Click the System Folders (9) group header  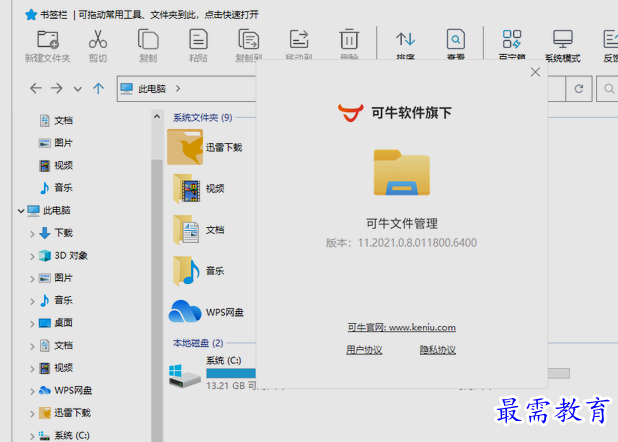(203, 117)
